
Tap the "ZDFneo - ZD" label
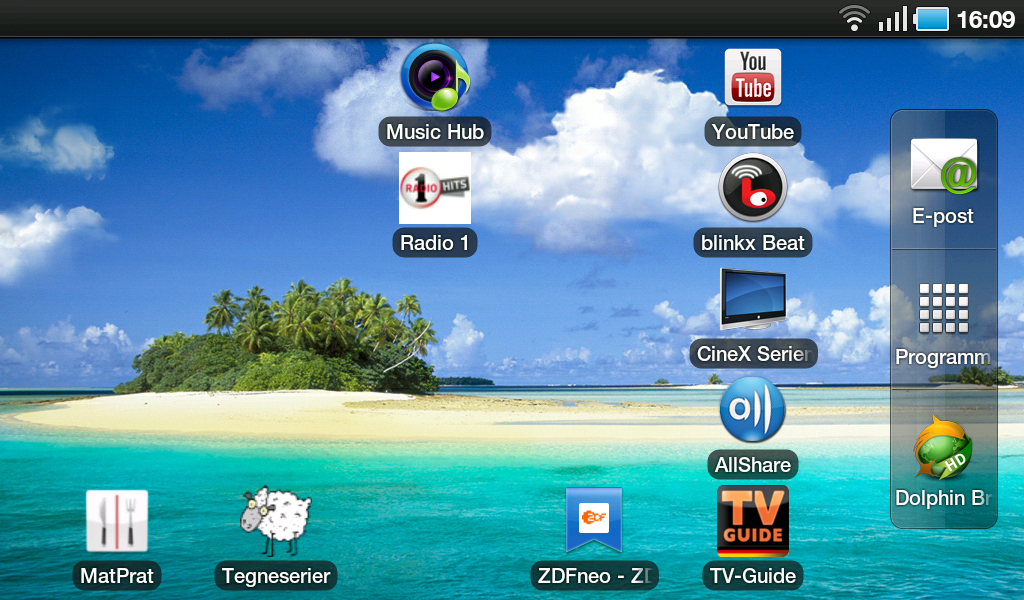coord(594,576)
